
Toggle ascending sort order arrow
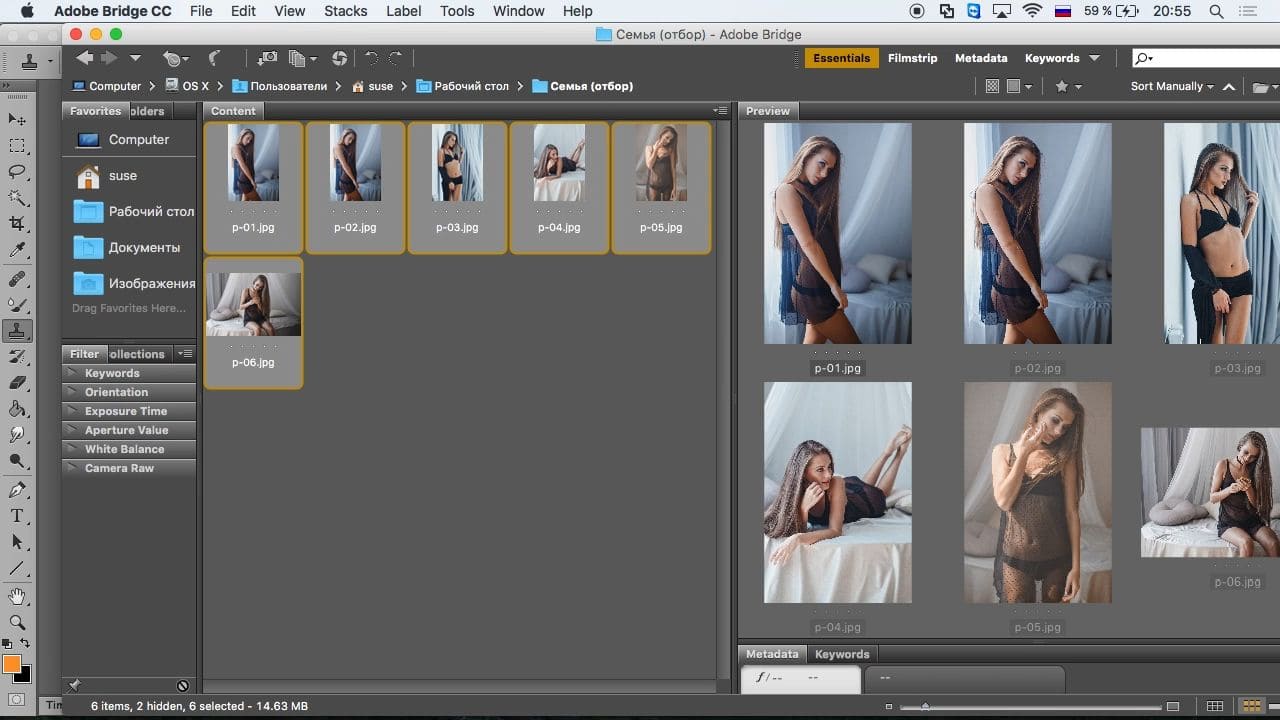[x=1229, y=87]
